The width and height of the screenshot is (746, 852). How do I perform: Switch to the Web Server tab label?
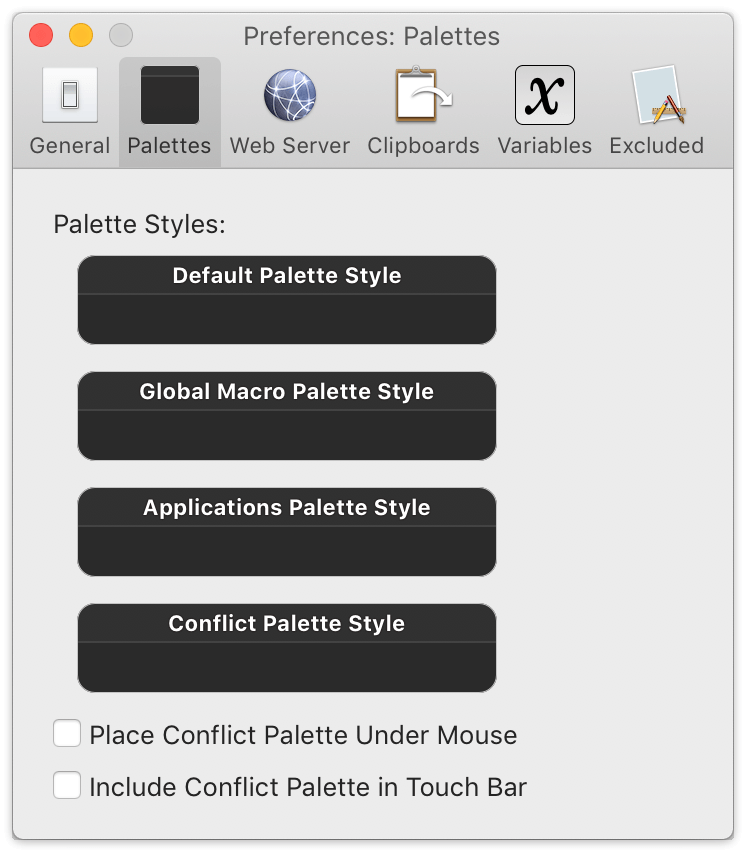click(x=290, y=146)
